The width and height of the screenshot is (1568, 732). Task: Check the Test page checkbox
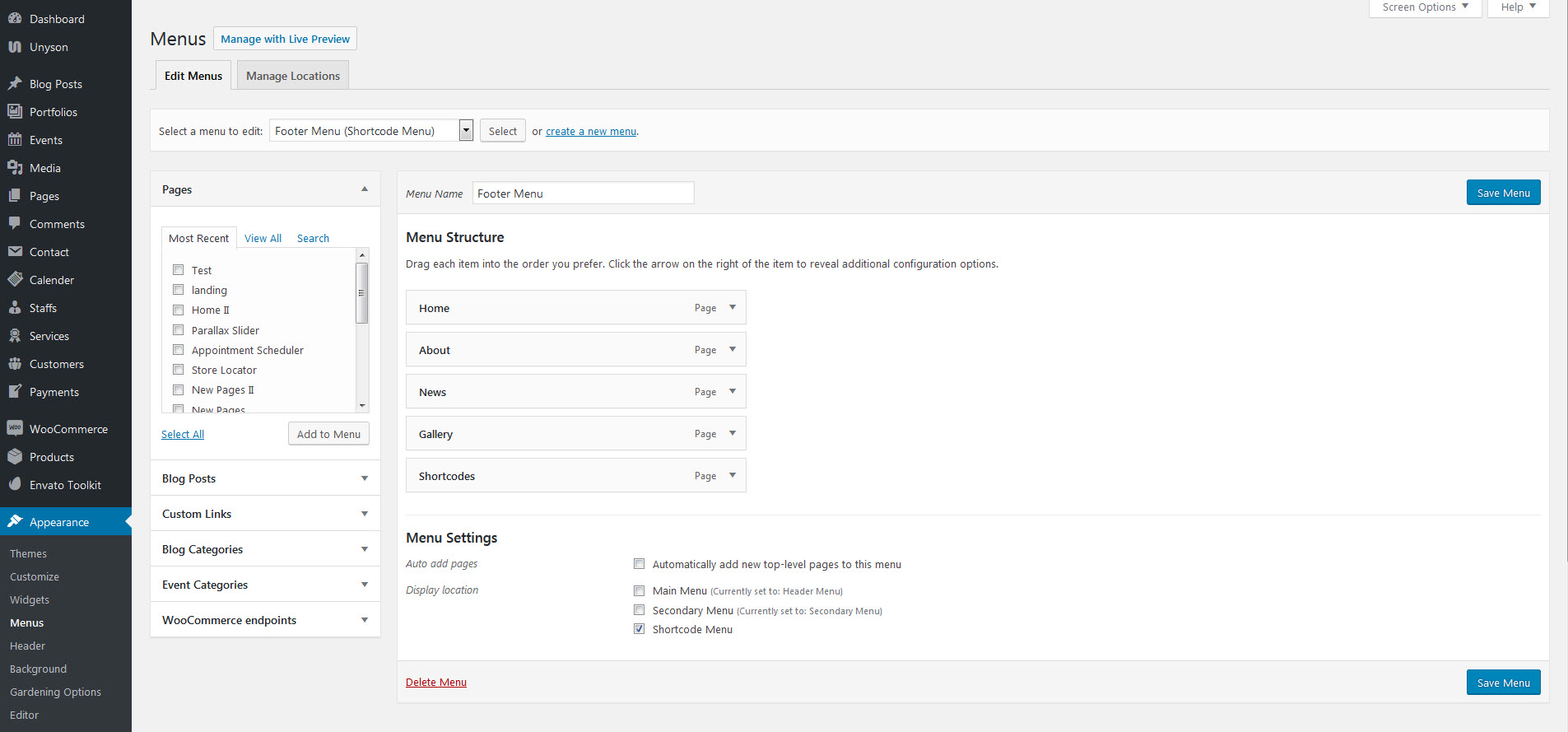[178, 269]
